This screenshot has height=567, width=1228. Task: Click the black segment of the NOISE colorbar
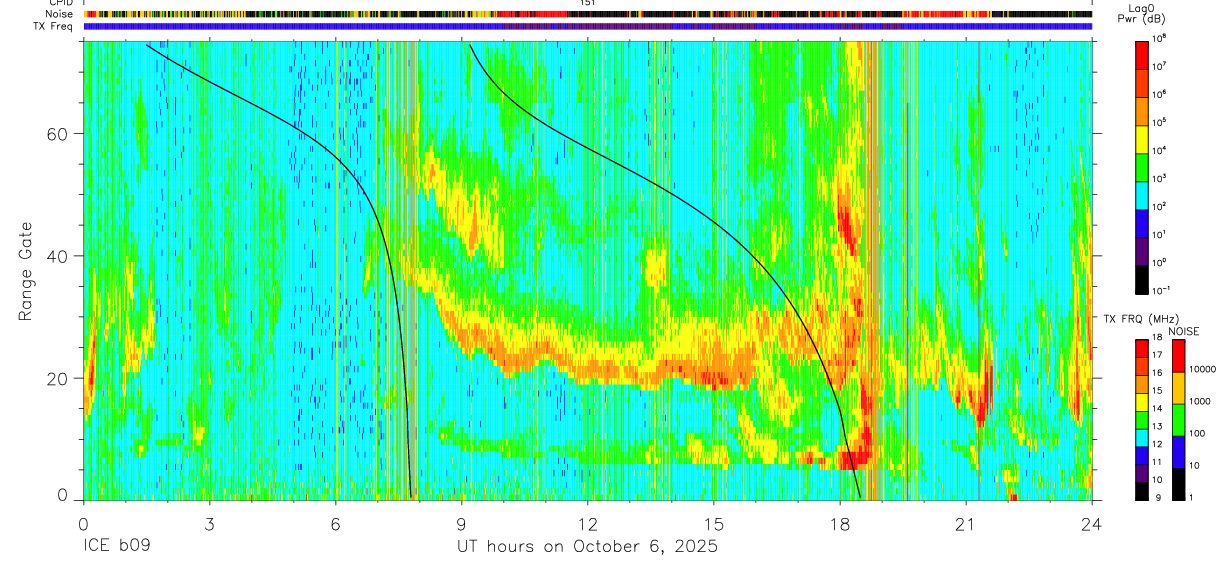tap(1178, 484)
